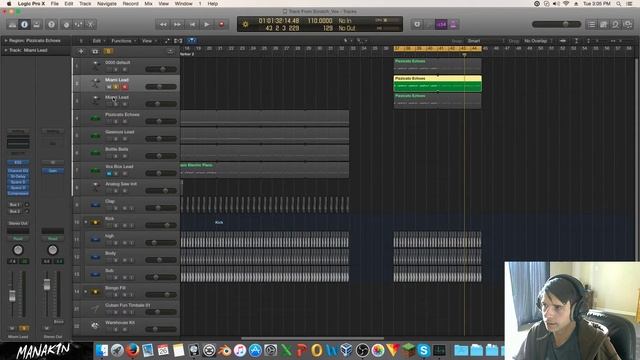
Task: Open the Functions dropdown in Tracks area
Action: (x=123, y=41)
